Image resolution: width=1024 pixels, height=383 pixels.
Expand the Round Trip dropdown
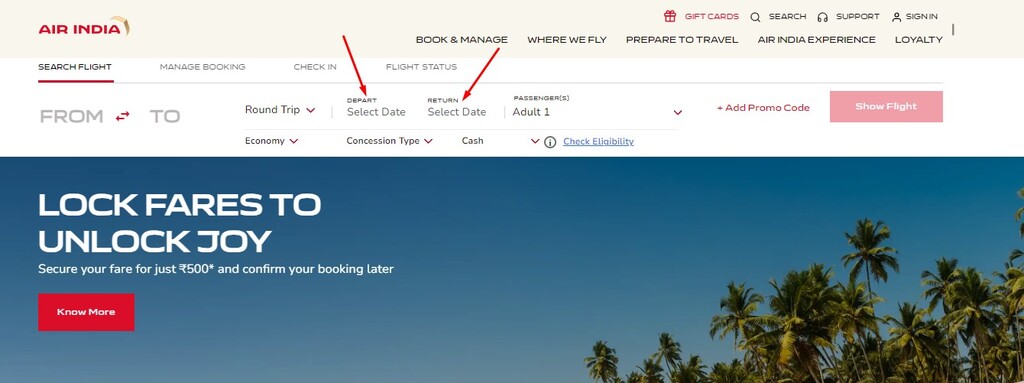click(280, 110)
